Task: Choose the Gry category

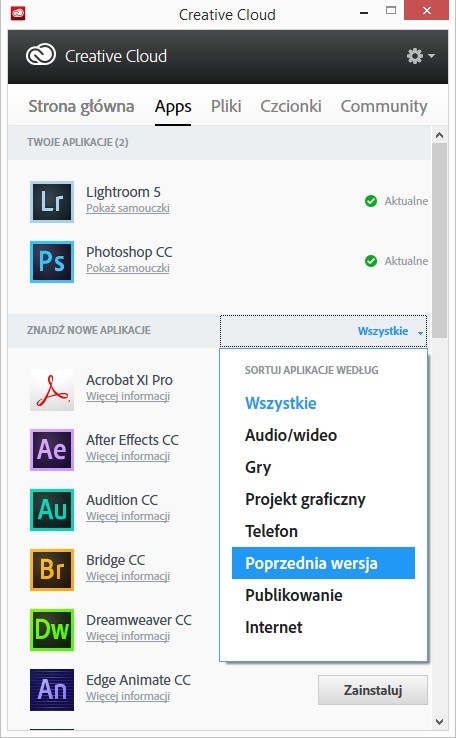Action: pos(258,467)
